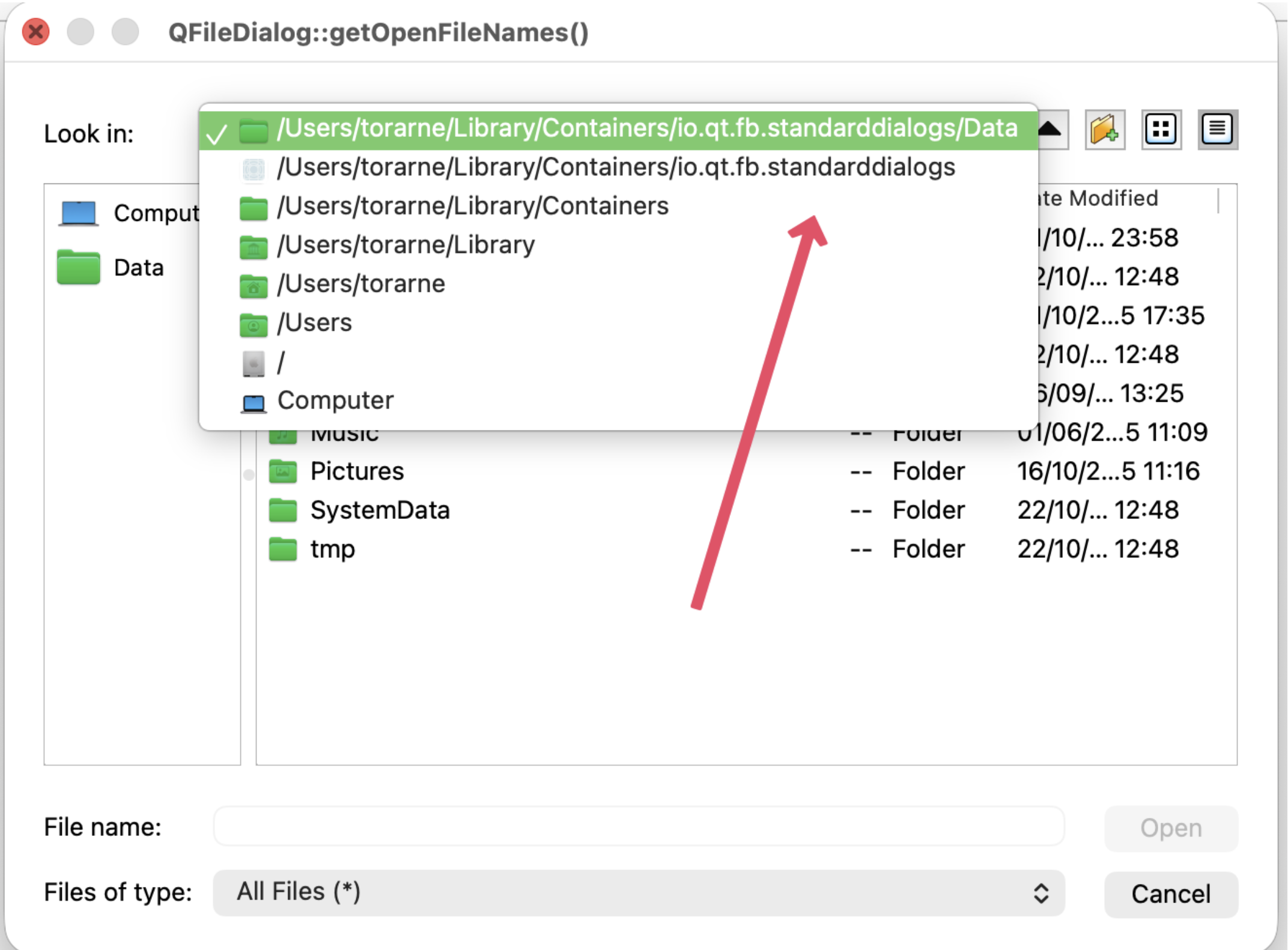The height and width of the screenshot is (950, 1288).
Task: Select root / drive entry
Action: [x=281, y=362]
